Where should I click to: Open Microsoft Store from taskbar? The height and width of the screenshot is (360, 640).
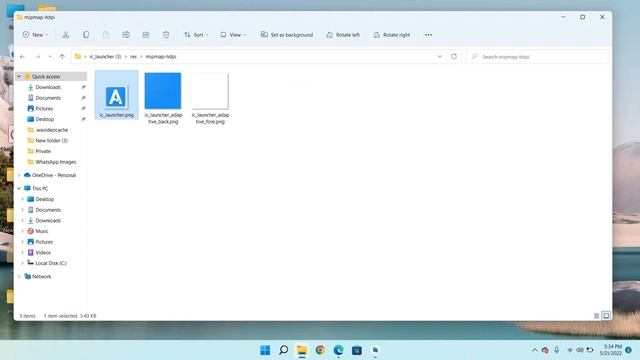click(x=357, y=350)
